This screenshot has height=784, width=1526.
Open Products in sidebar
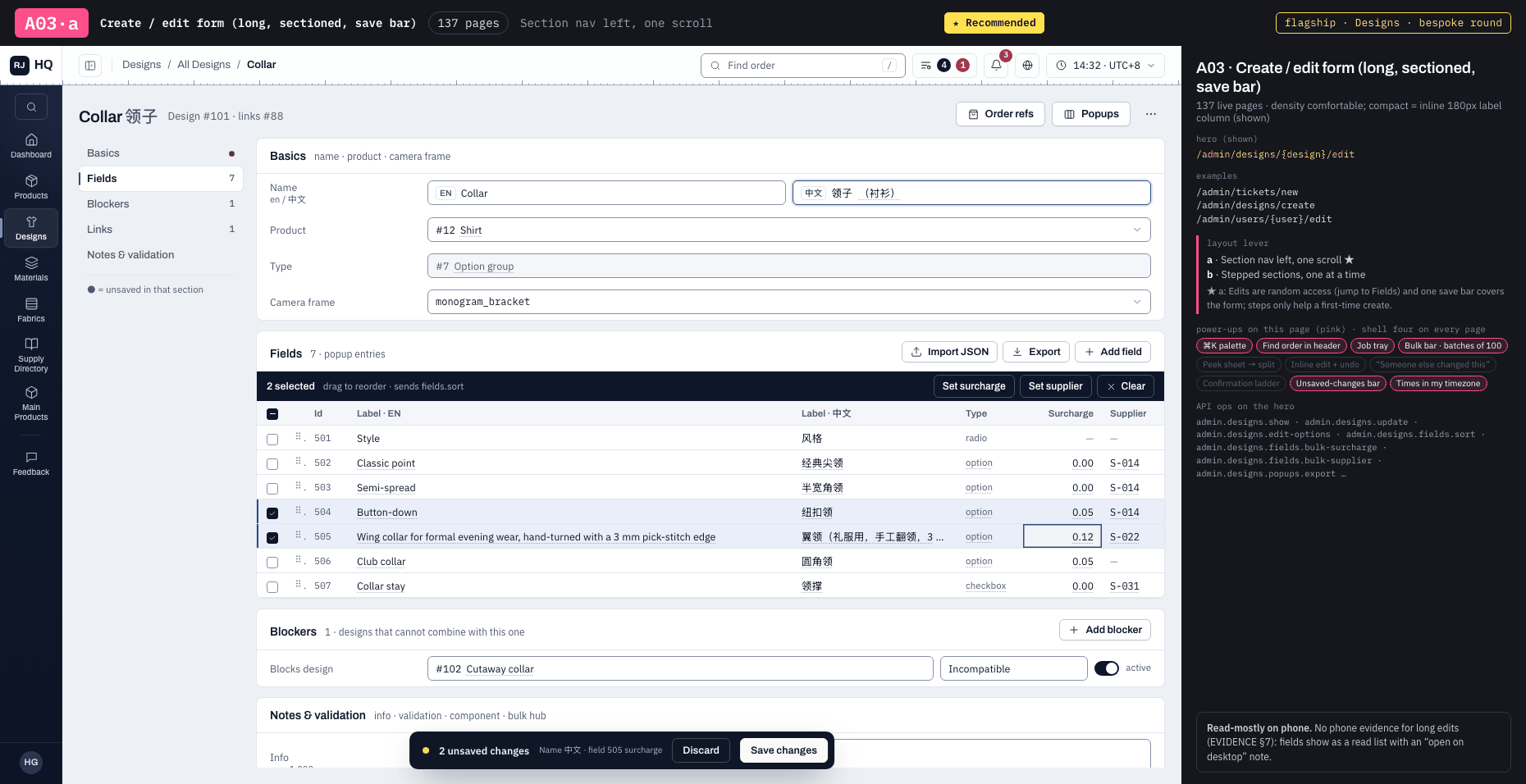pos(31,187)
